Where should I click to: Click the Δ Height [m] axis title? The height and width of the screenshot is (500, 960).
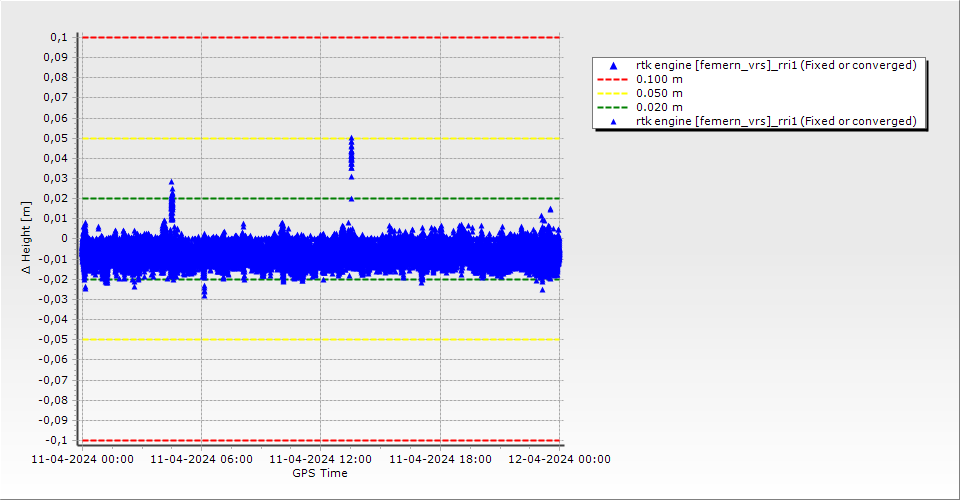27,238
